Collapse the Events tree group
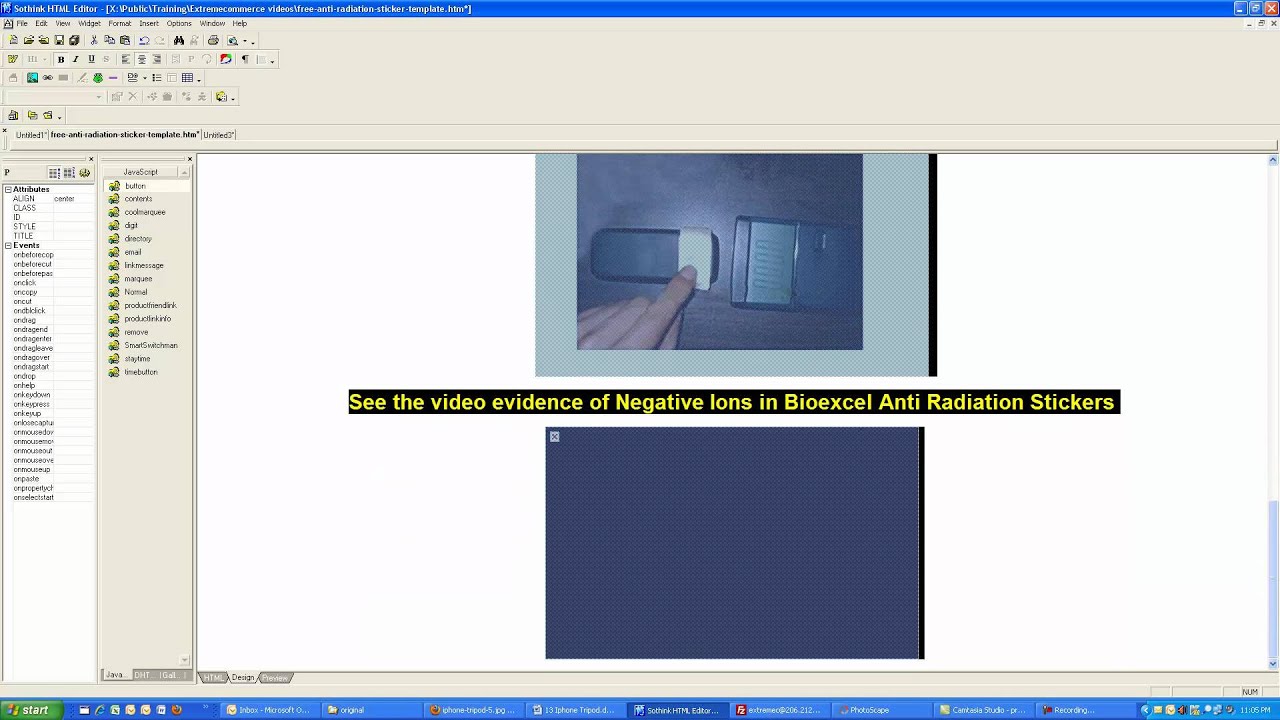The height and width of the screenshot is (720, 1280). (8, 245)
